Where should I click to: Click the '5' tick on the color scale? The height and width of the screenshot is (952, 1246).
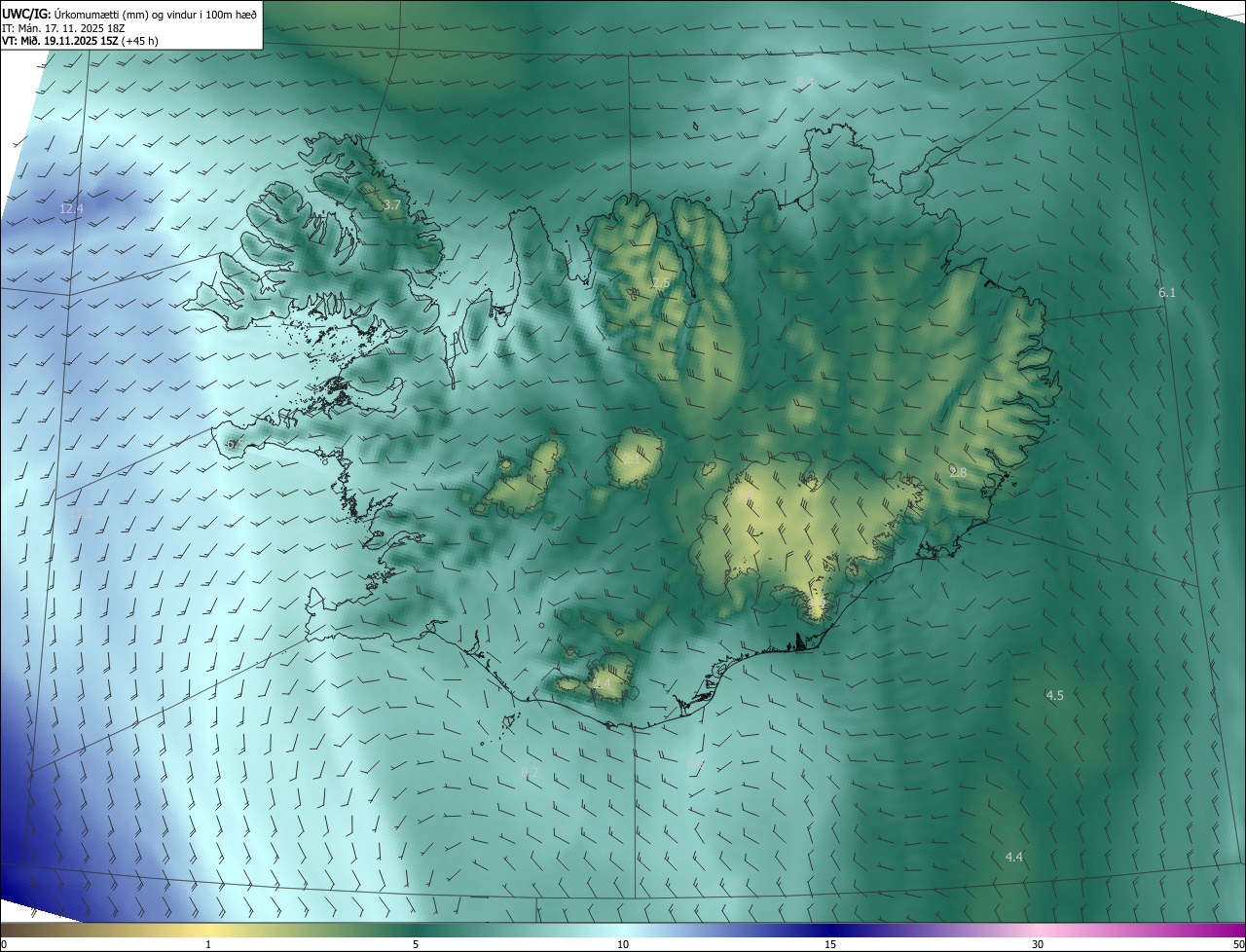(416, 944)
